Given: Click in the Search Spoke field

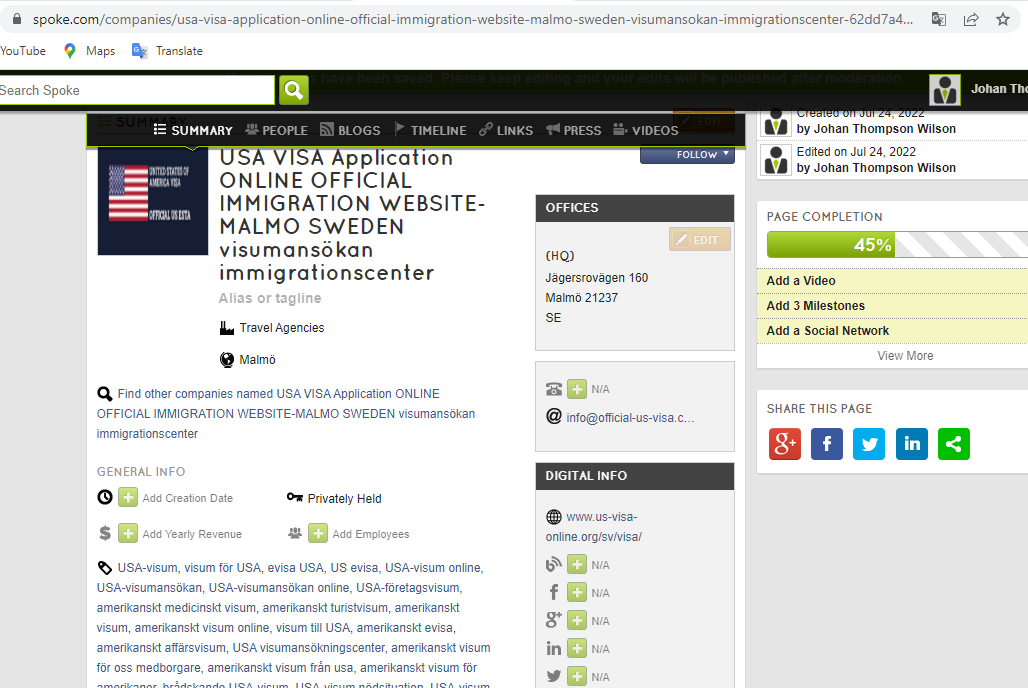Looking at the screenshot, I should (136, 90).
